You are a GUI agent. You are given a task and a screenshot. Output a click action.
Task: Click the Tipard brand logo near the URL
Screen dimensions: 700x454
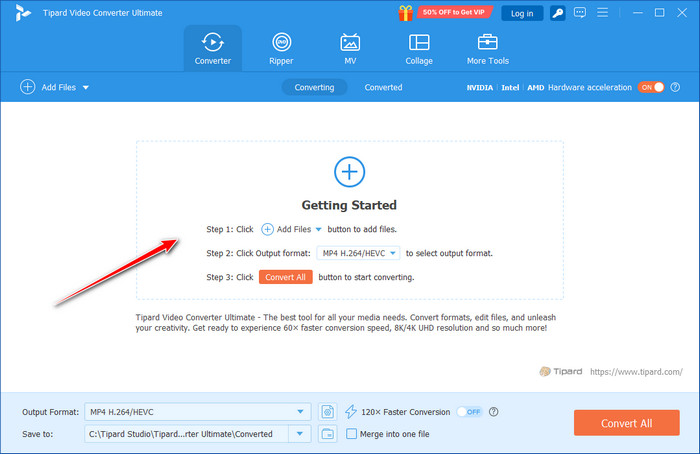561,371
